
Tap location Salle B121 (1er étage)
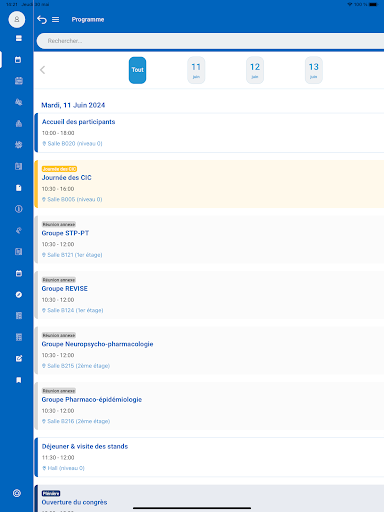pyautogui.click(x=72, y=255)
